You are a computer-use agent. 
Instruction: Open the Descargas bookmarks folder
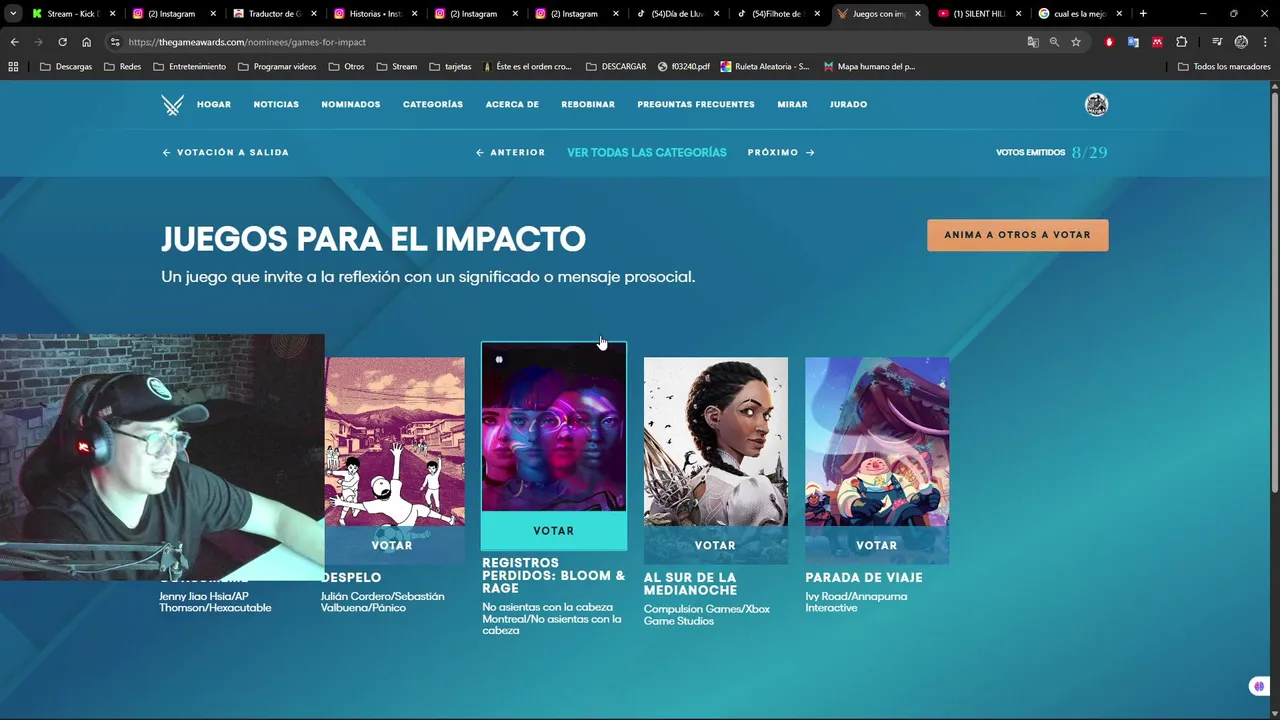(66, 67)
